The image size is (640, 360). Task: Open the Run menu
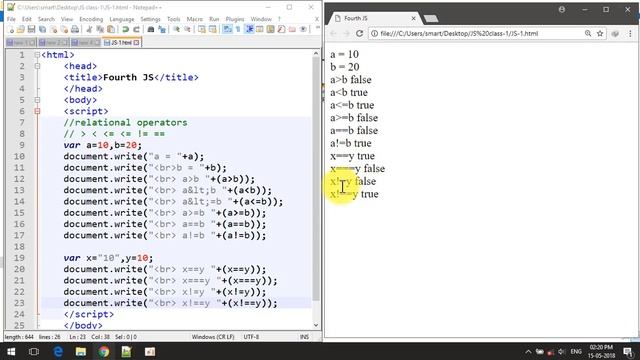click(x=214, y=19)
